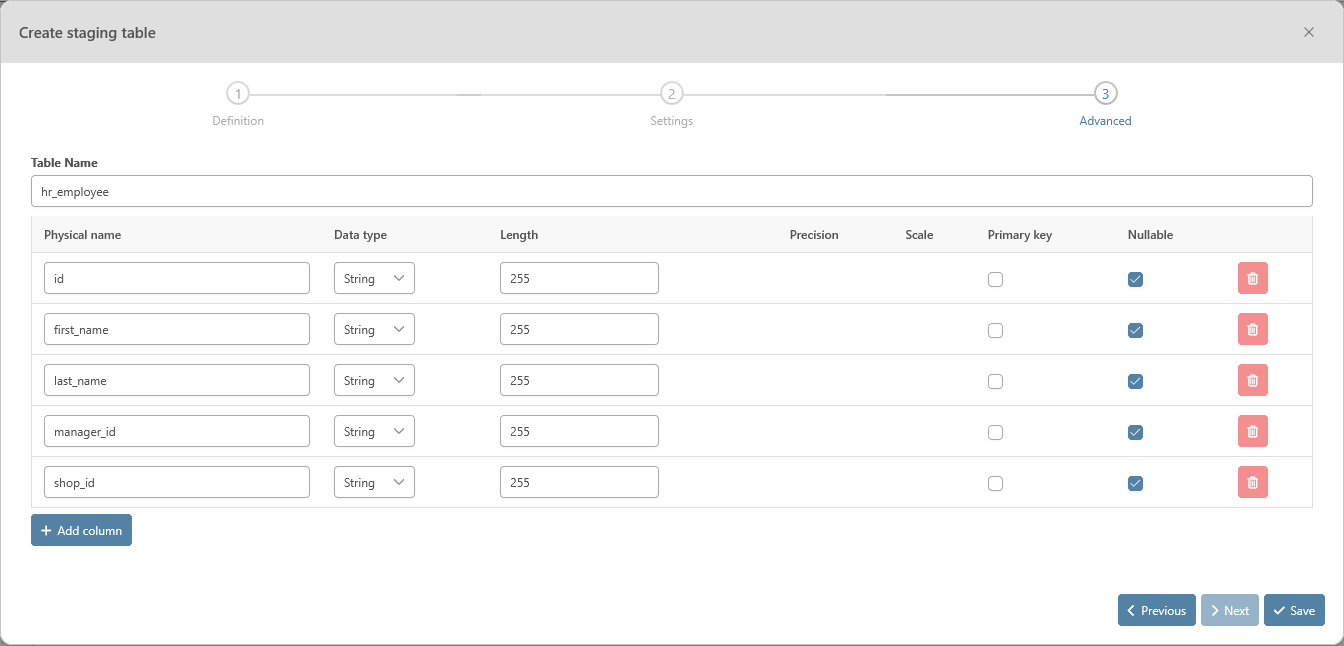Jump to step 2 Settings
The image size is (1344, 646).
click(x=671, y=94)
